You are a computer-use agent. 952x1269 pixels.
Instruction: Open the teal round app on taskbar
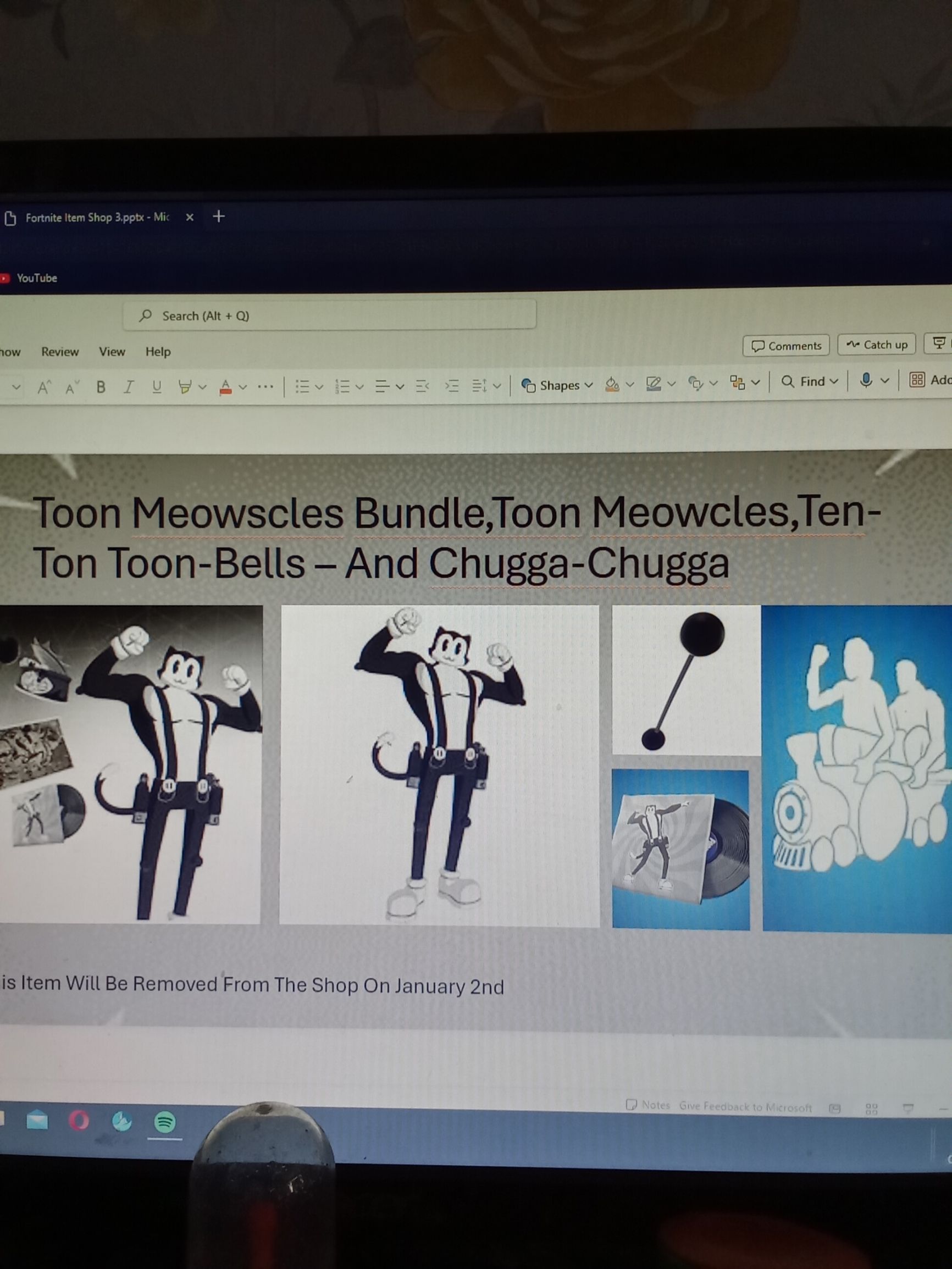(x=121, y=1121)
